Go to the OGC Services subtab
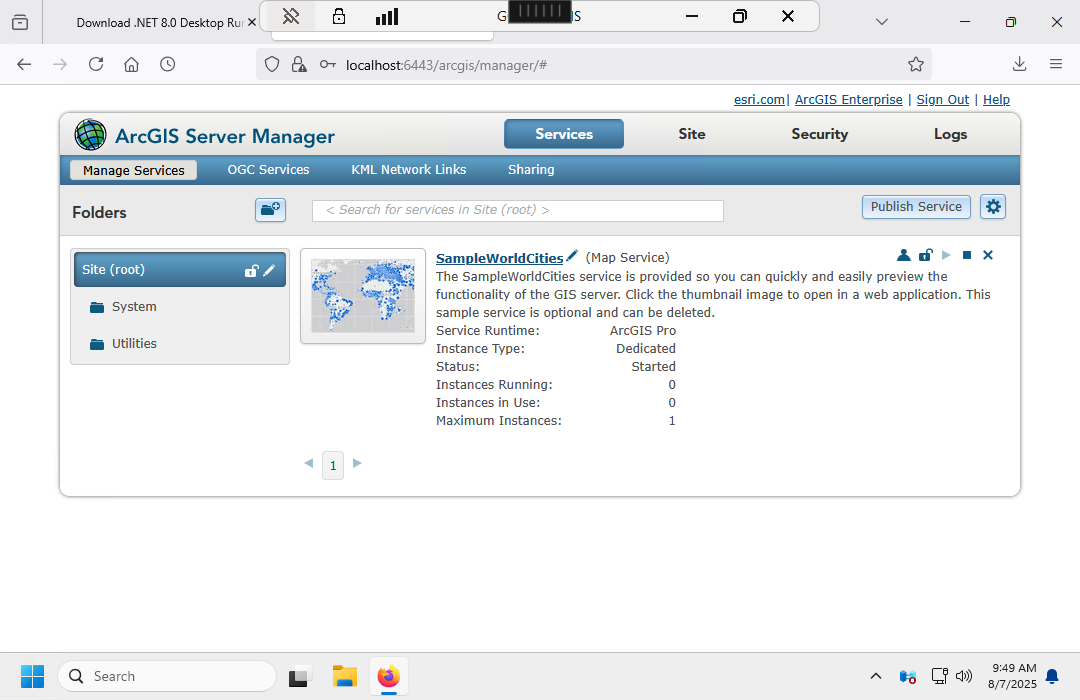Viewport: 1080px width, 700px height. pyautogui.click(x=268, y=170)
